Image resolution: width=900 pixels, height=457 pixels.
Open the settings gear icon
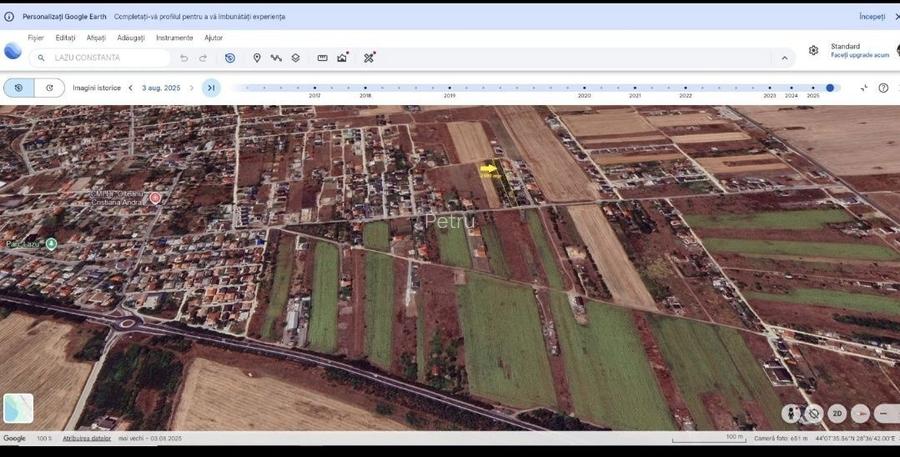(x=813, y=50)
